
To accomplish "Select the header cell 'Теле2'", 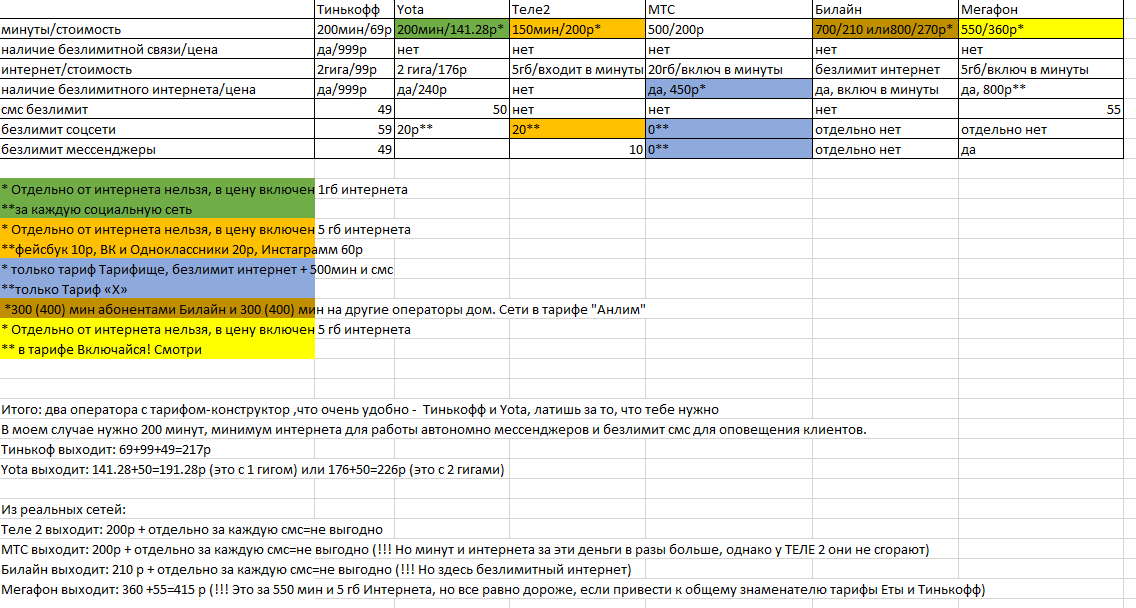I will point(577,9).
